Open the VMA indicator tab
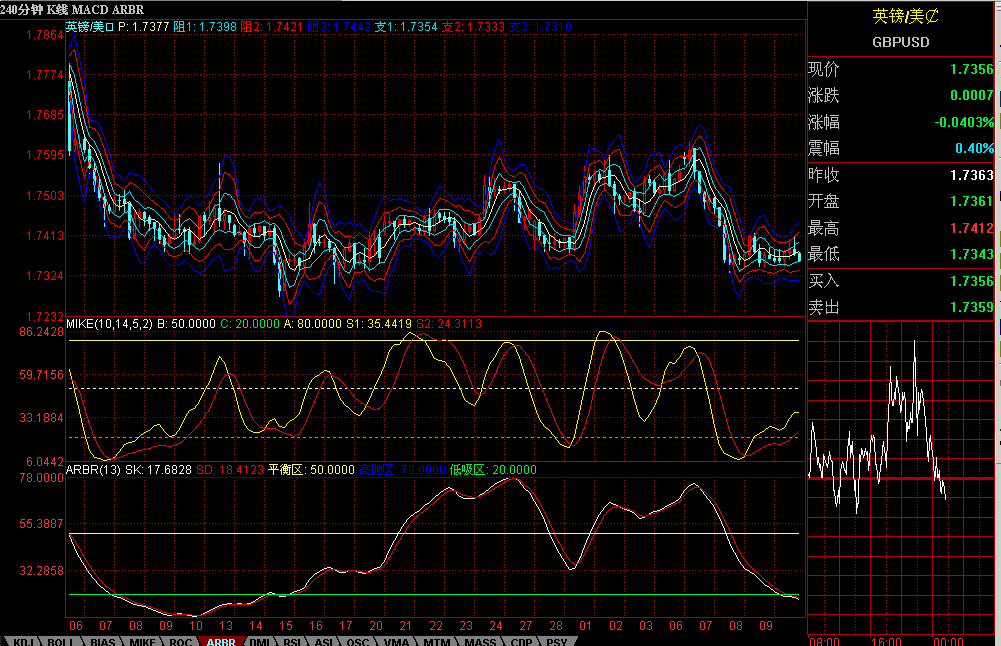The width and height of the screenshot is (1001, 646). 396,642
